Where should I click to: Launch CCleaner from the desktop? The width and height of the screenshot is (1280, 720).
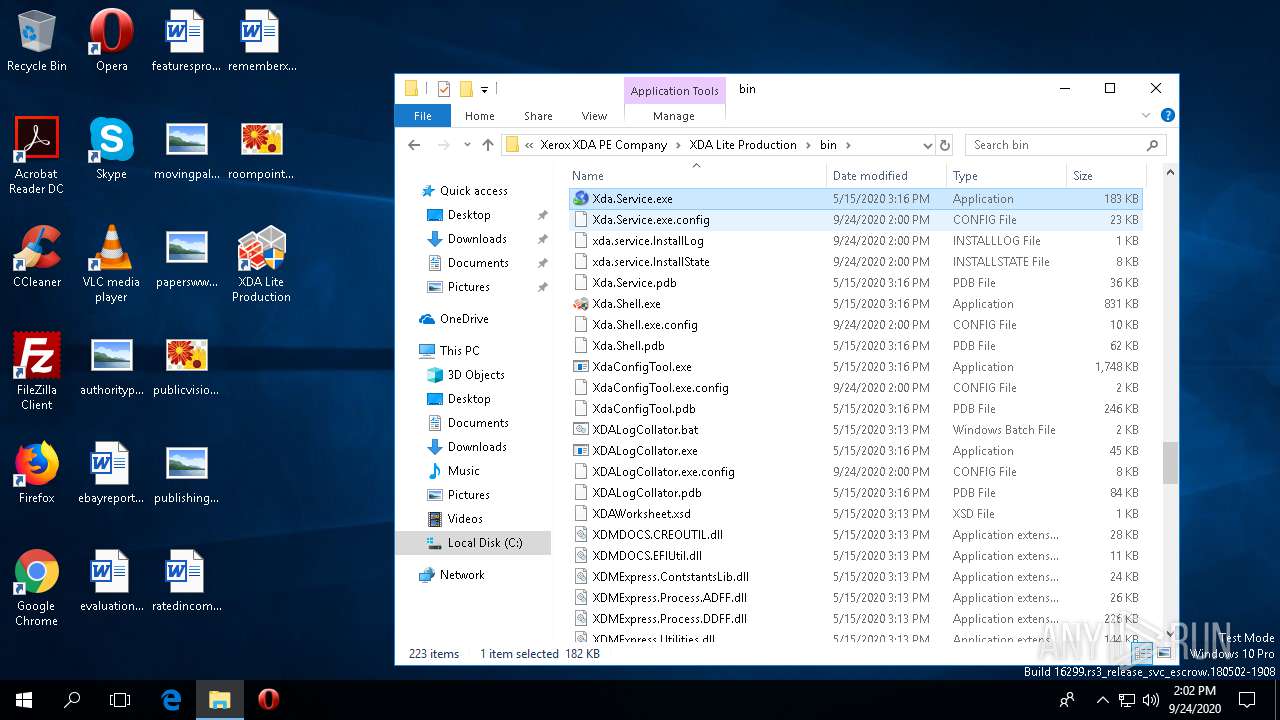pyautogui.click(x=37, y=257)
